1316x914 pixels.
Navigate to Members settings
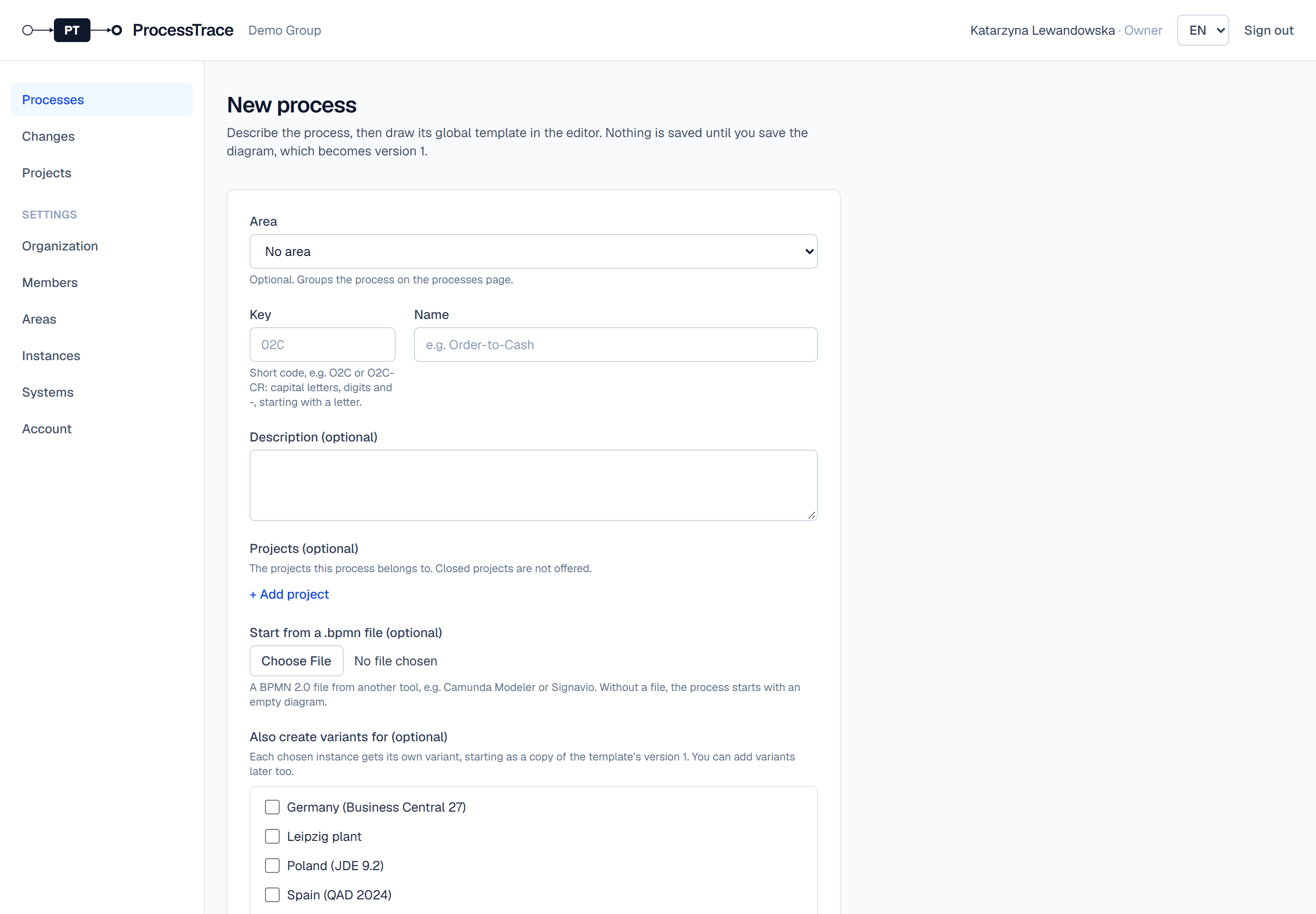click(102, 283)
